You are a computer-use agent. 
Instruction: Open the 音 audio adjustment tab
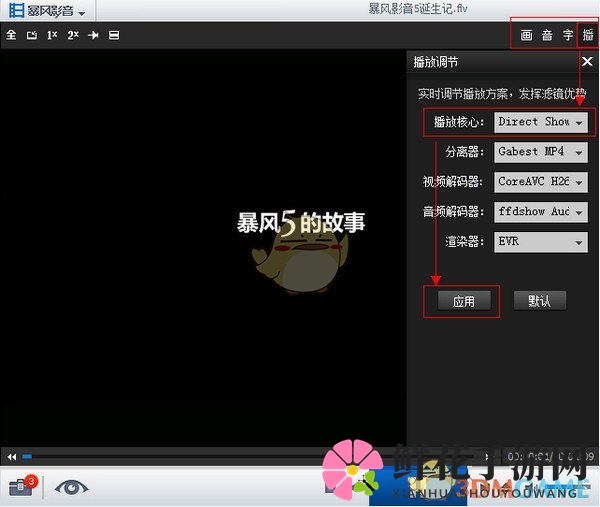pyautogui.click(x=547, y=35)
